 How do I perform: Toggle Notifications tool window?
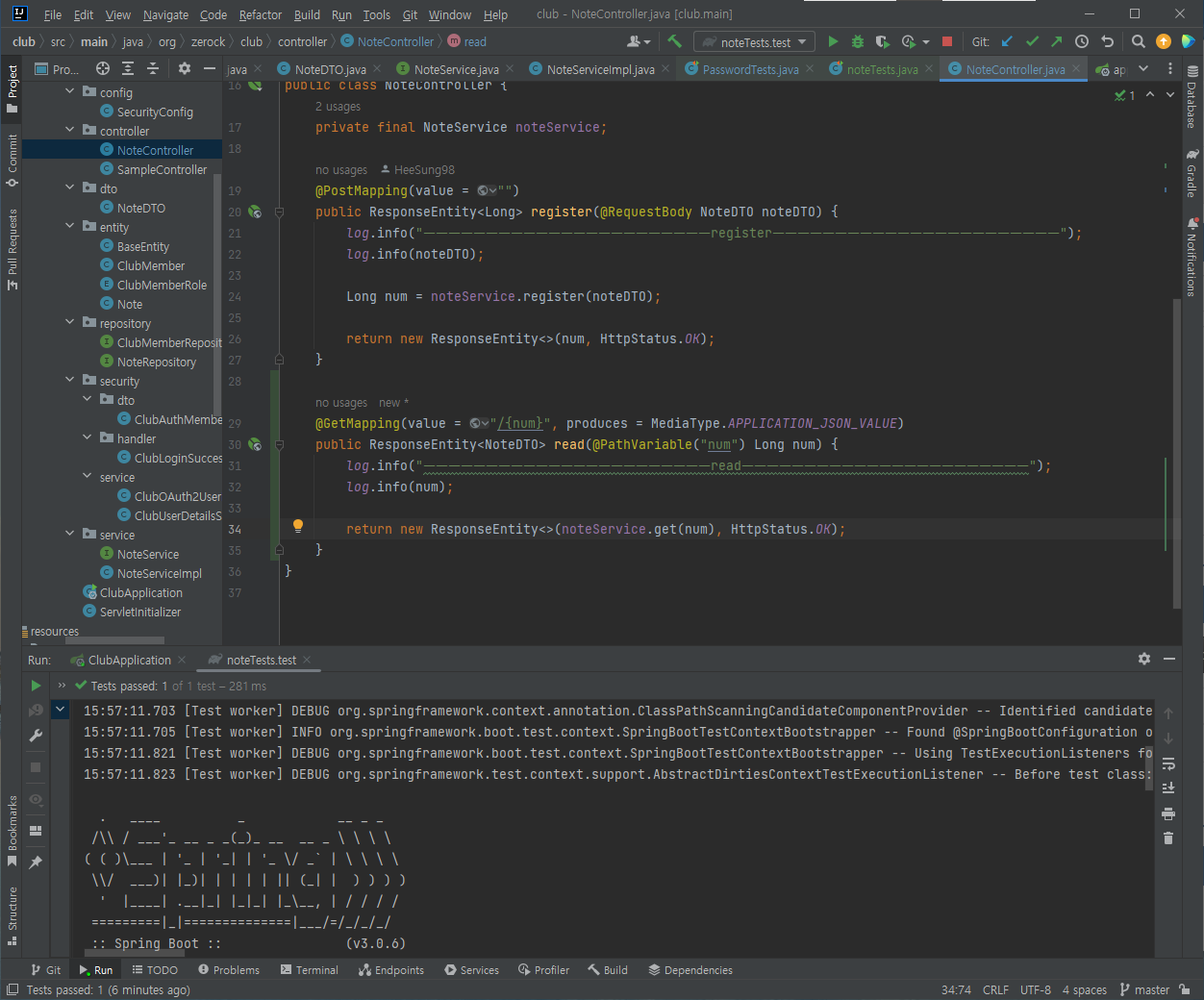point(1192,257)
